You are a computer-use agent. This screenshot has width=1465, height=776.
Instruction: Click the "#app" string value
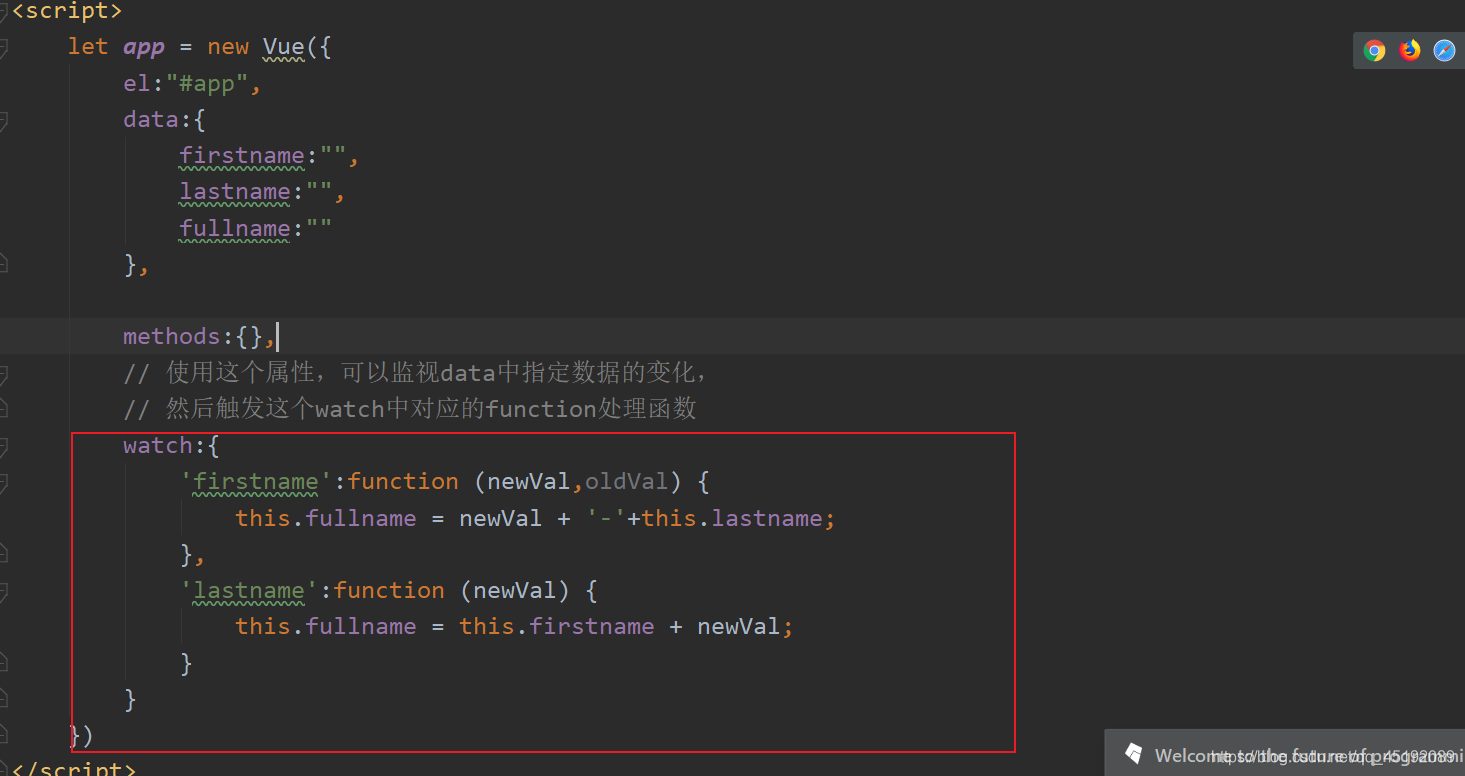click(x=207, y=84)
